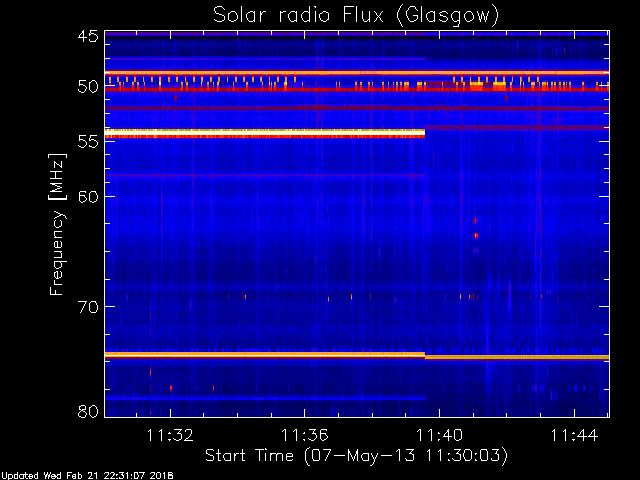
Task: Click the 11:40 time tick label
Action: [x=440, y=435]
